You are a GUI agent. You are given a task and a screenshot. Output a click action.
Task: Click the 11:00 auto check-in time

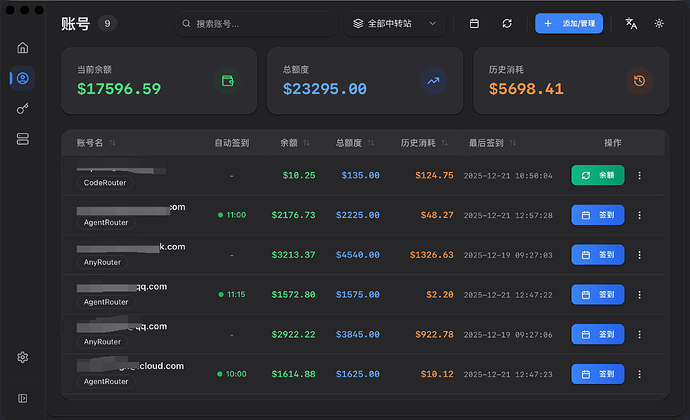pyautogui.click(x=232, y=215)
